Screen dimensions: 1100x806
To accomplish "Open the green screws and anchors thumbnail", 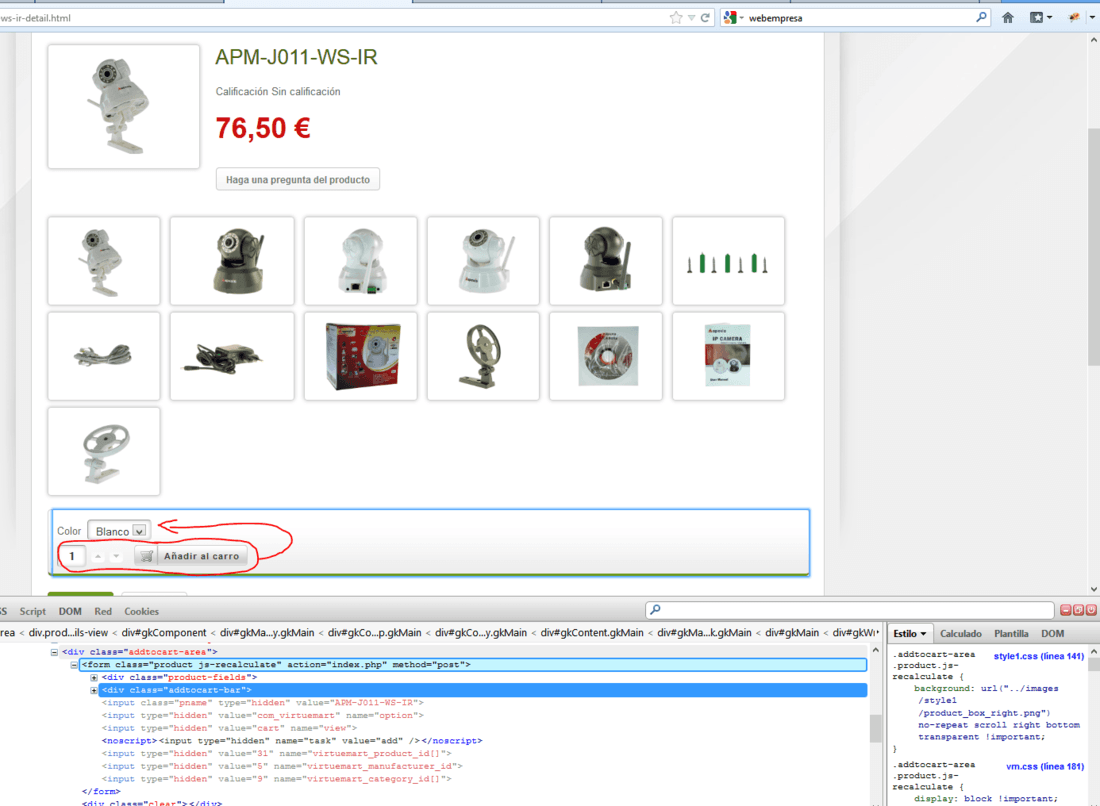I will point(728,261).
